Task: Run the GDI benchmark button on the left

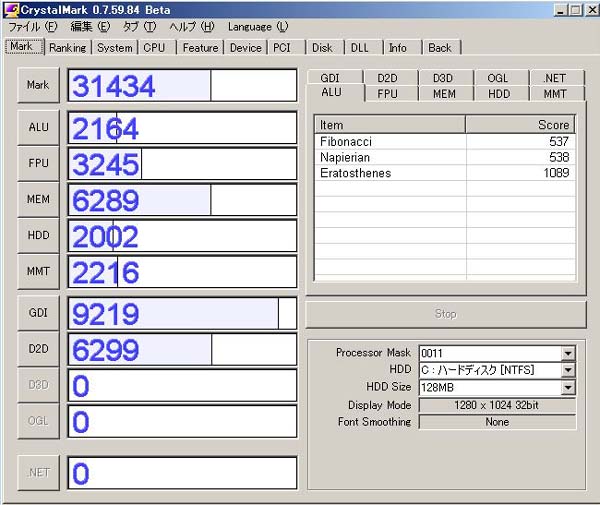Action: pos(38,313)
